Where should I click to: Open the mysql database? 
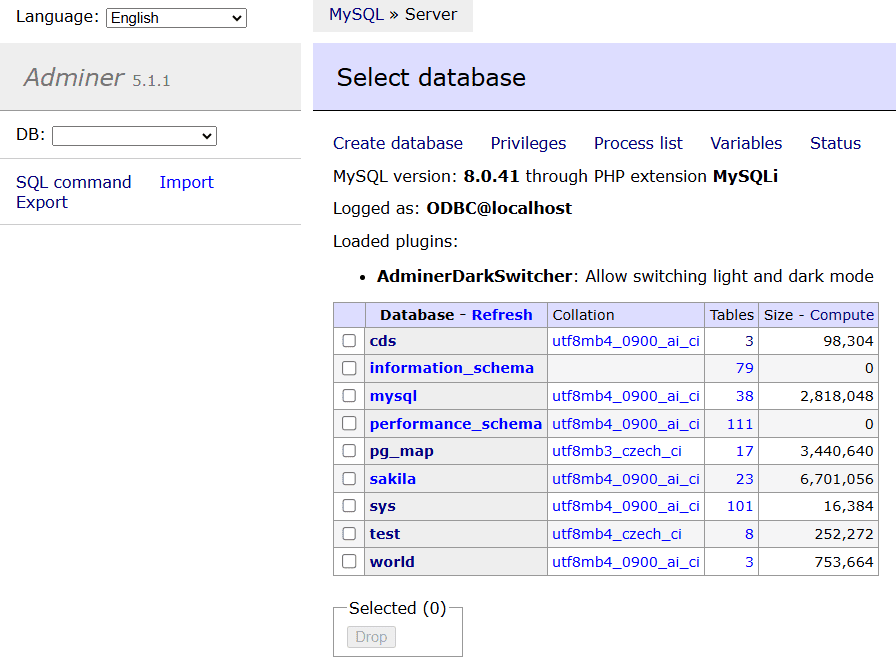point(393,396)
